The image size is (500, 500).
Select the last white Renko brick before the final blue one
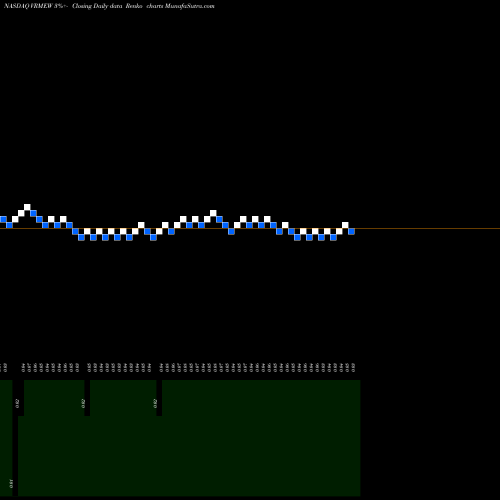pyautogui.click(x=345, y=225)
